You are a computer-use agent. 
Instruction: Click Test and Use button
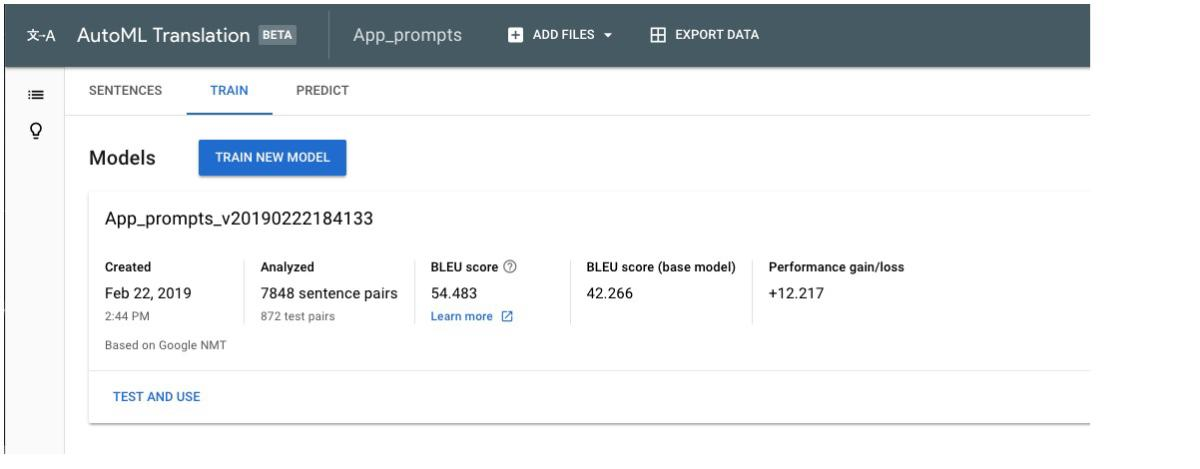pyautogui.click(x=156, y=397)
